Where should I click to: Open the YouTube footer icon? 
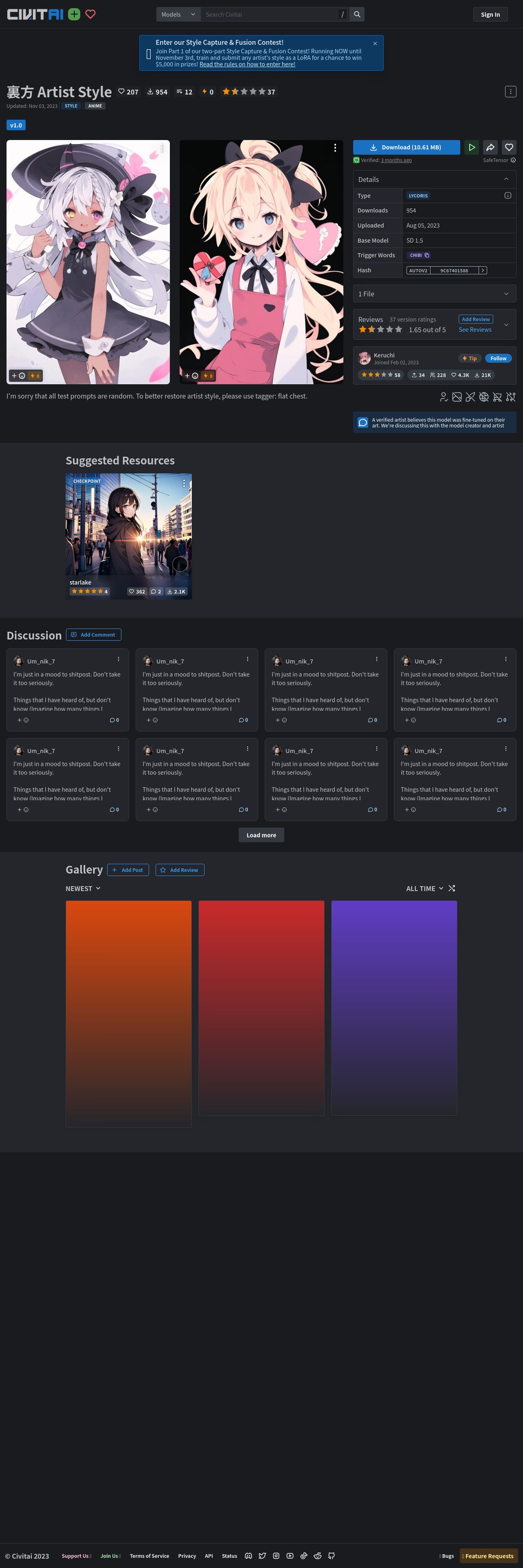tap(290, 1555)
